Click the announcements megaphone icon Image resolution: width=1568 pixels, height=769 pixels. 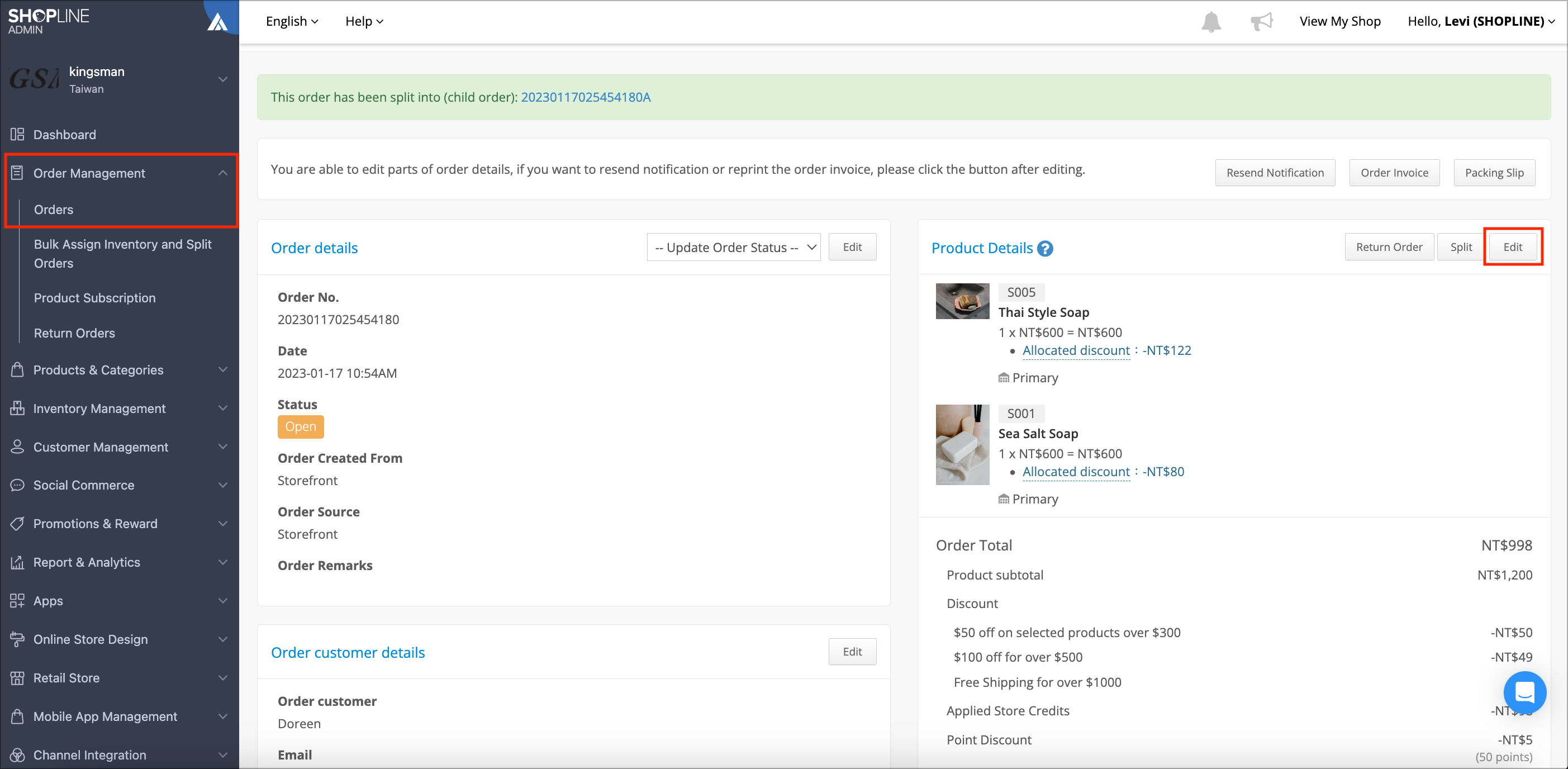click(1261, 22)
